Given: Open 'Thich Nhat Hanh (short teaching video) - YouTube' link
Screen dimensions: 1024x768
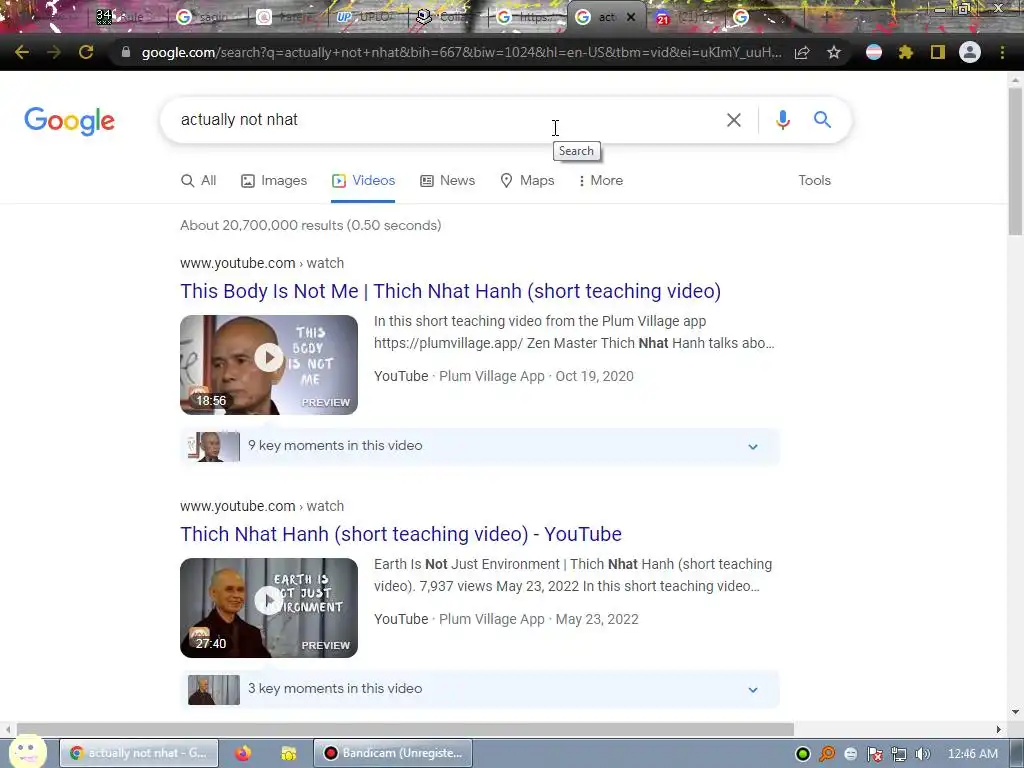Looking at the screenshot, I should [401, 534].
